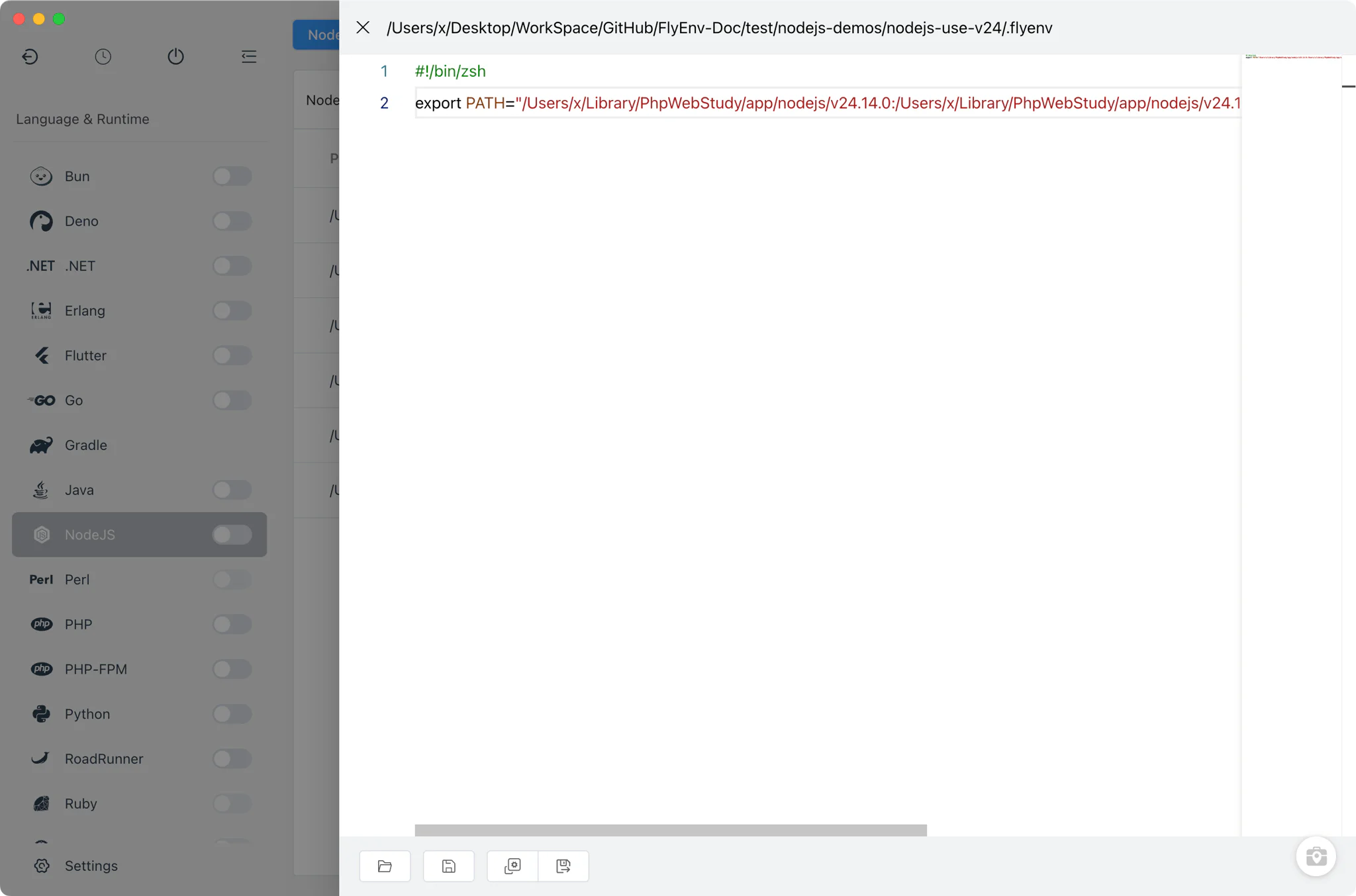Click the RoadRunner bird icon
1356x896 pixels.
coord(41,759)
